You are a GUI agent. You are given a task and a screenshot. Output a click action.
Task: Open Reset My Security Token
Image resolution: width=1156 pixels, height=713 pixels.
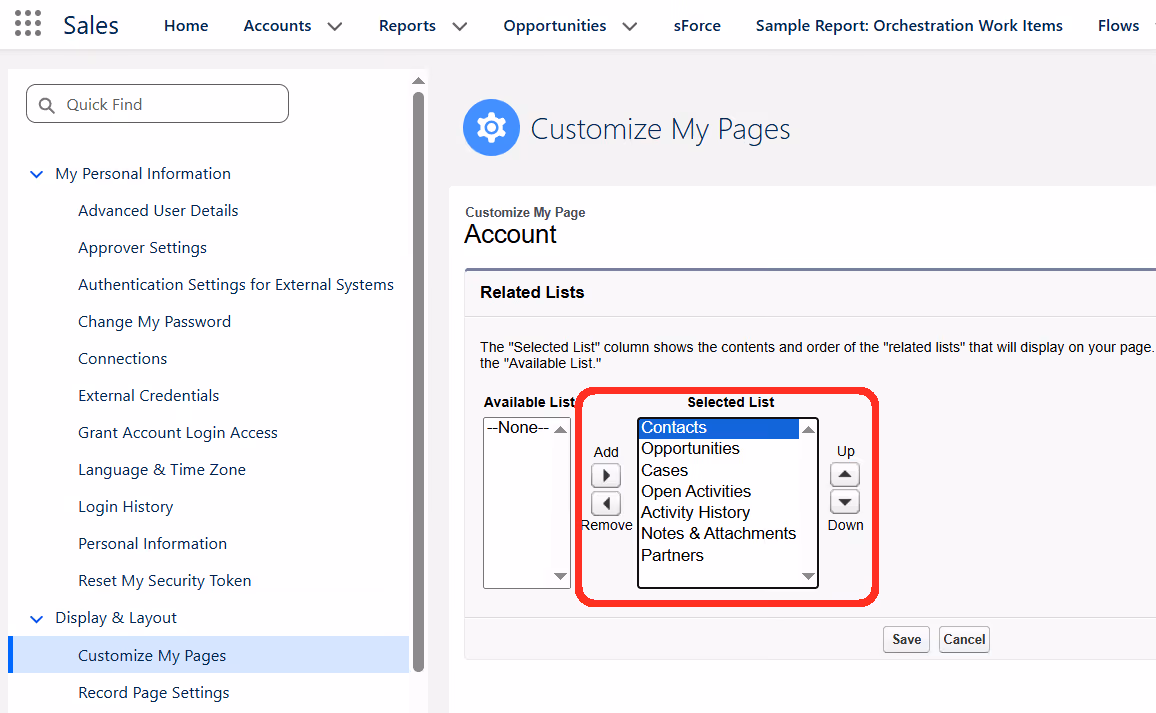164,580
